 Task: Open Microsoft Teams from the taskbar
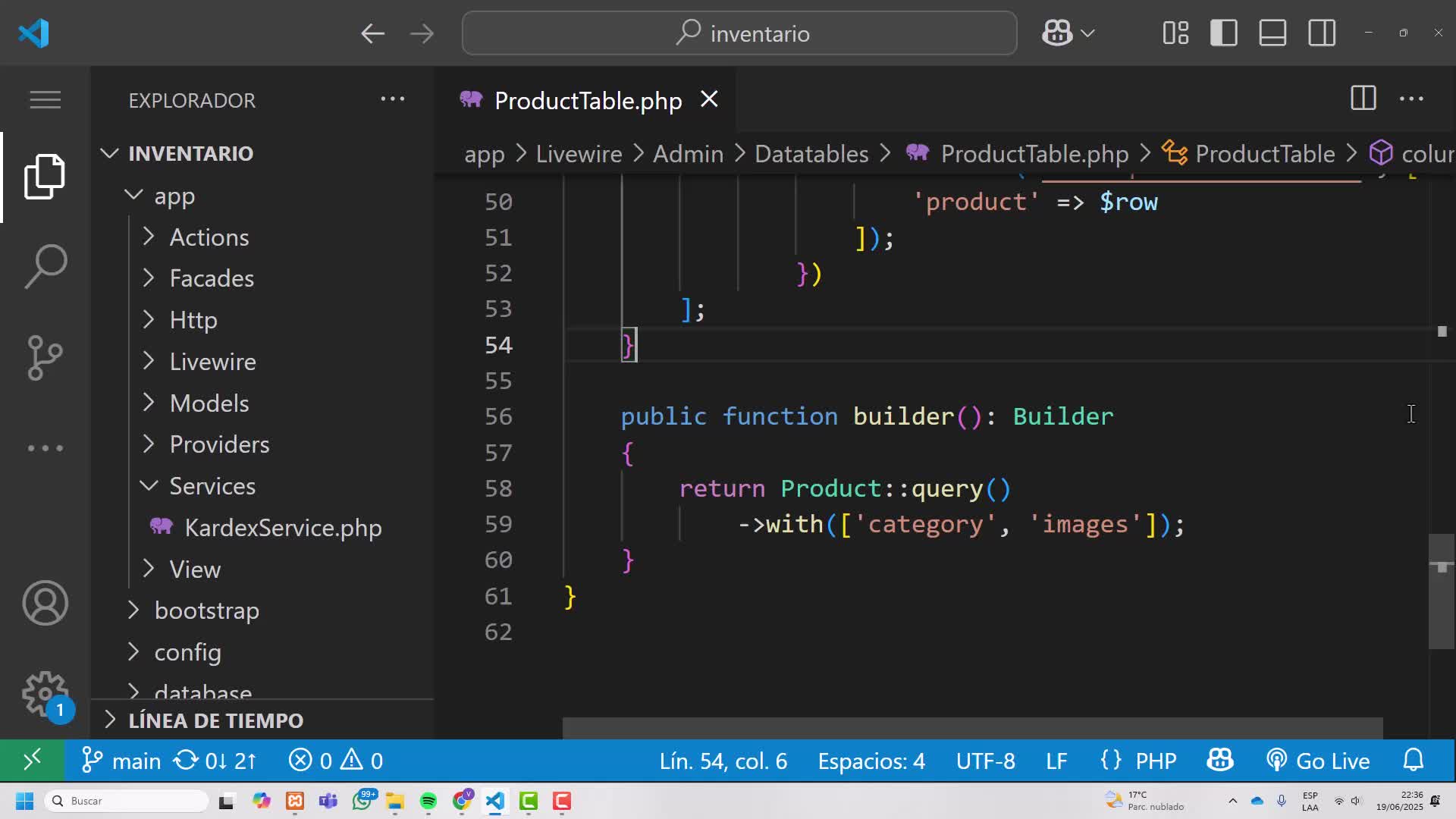tap(328, 801)
